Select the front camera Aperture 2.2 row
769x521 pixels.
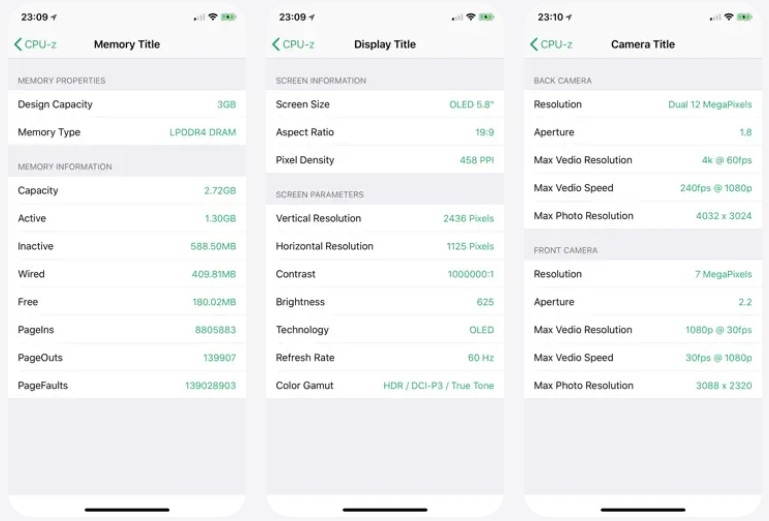pos(643,302)
